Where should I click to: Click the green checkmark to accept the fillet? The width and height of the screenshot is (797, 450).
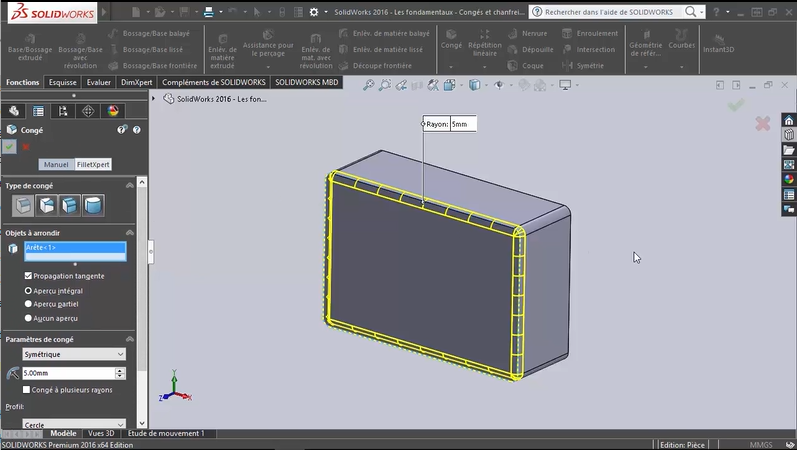point(9,147)
